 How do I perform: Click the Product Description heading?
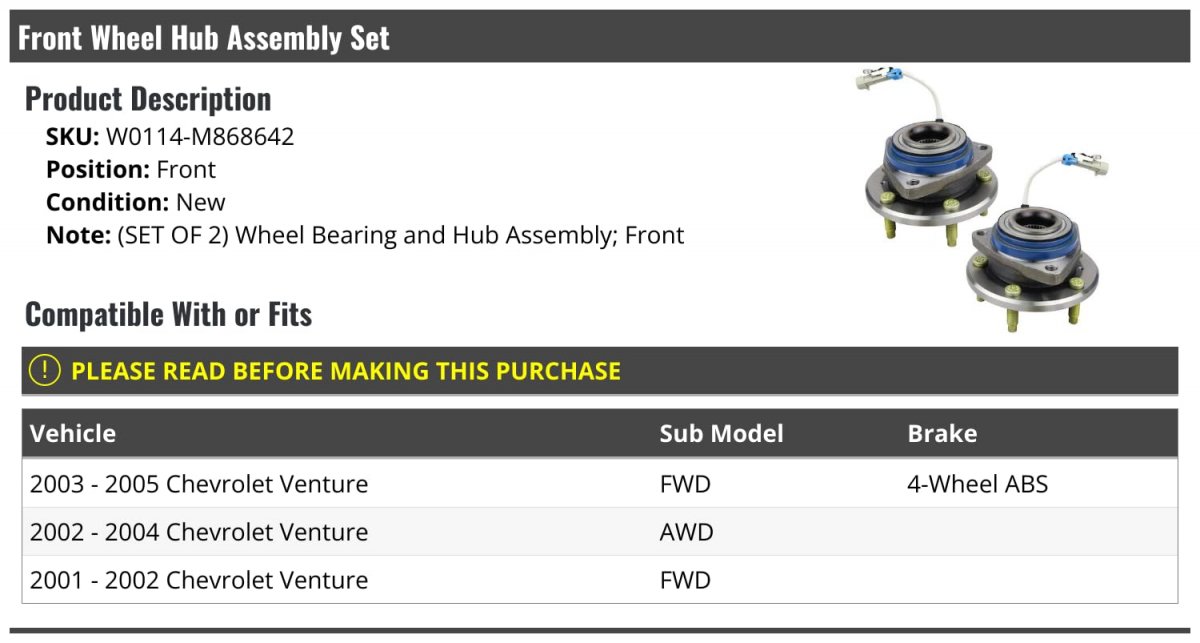[x=148, y=99]
